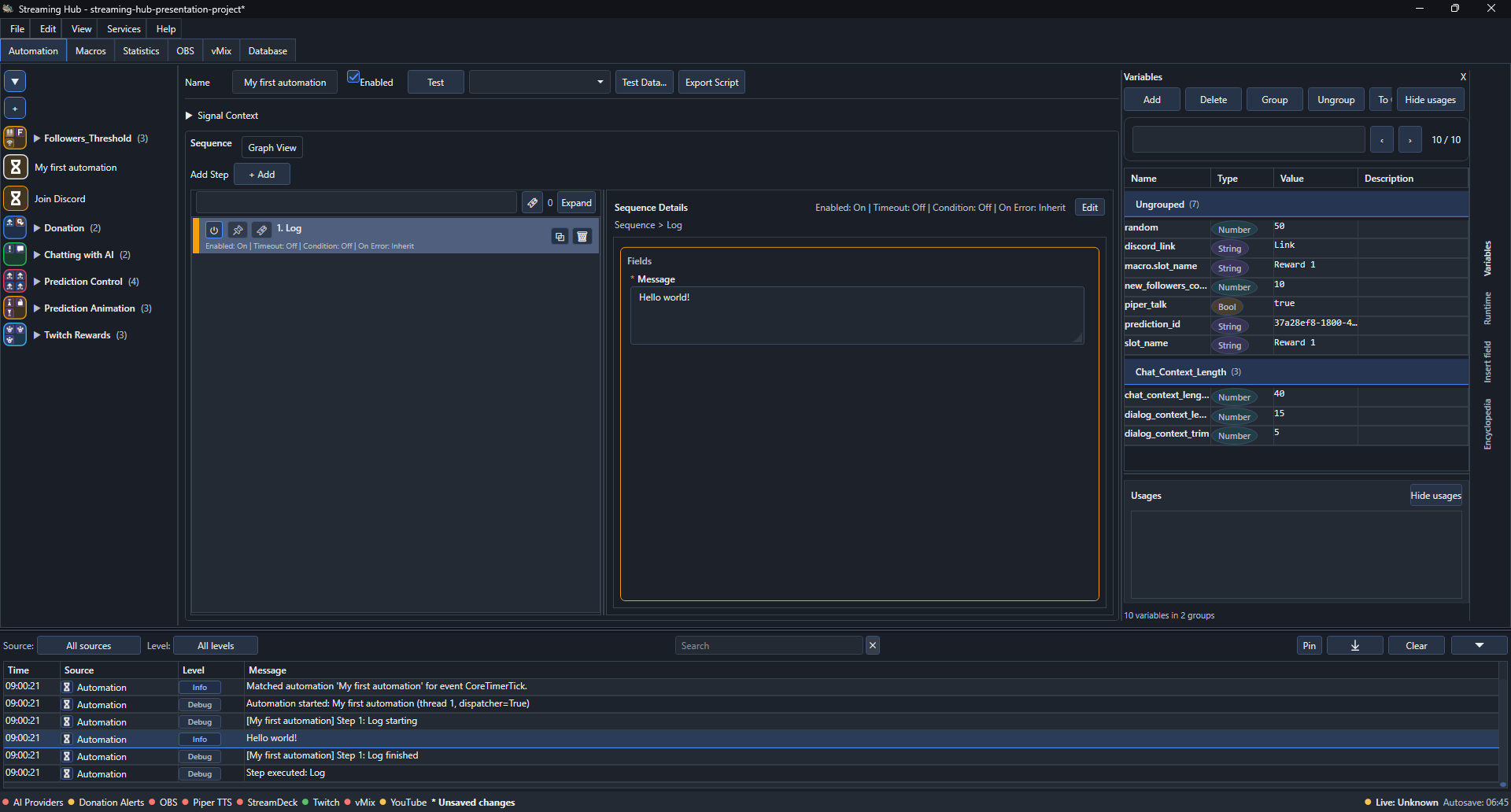Clear the log search with the X button
Viewport: 1511px width, 812px height.
coord(872,645)
